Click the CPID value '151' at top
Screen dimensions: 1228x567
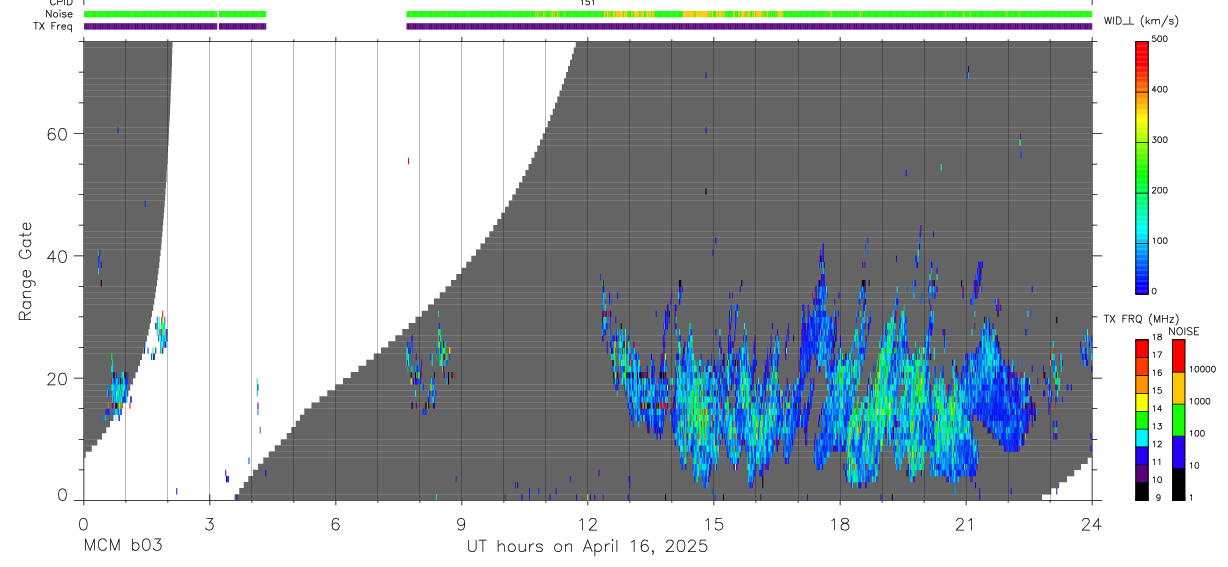(588, 3)
